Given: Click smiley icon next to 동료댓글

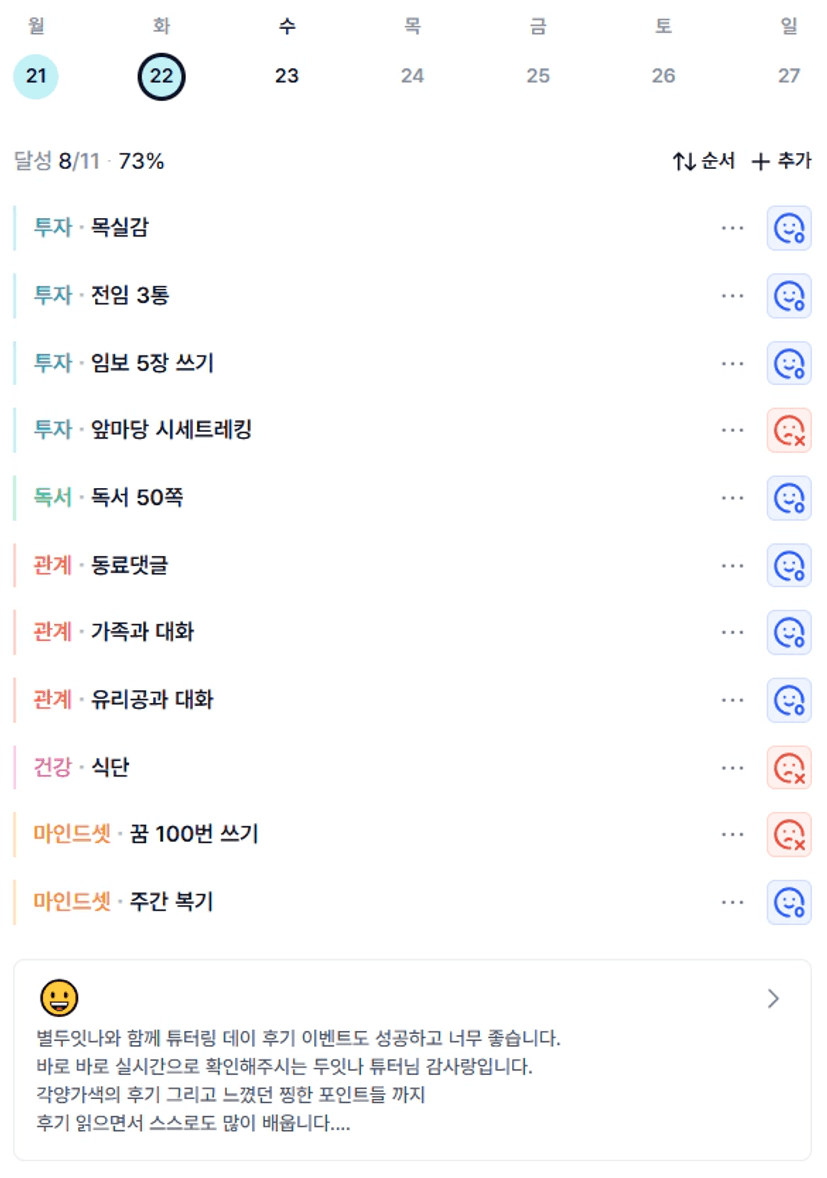Looking at the screenshot, I should [789, 566].
